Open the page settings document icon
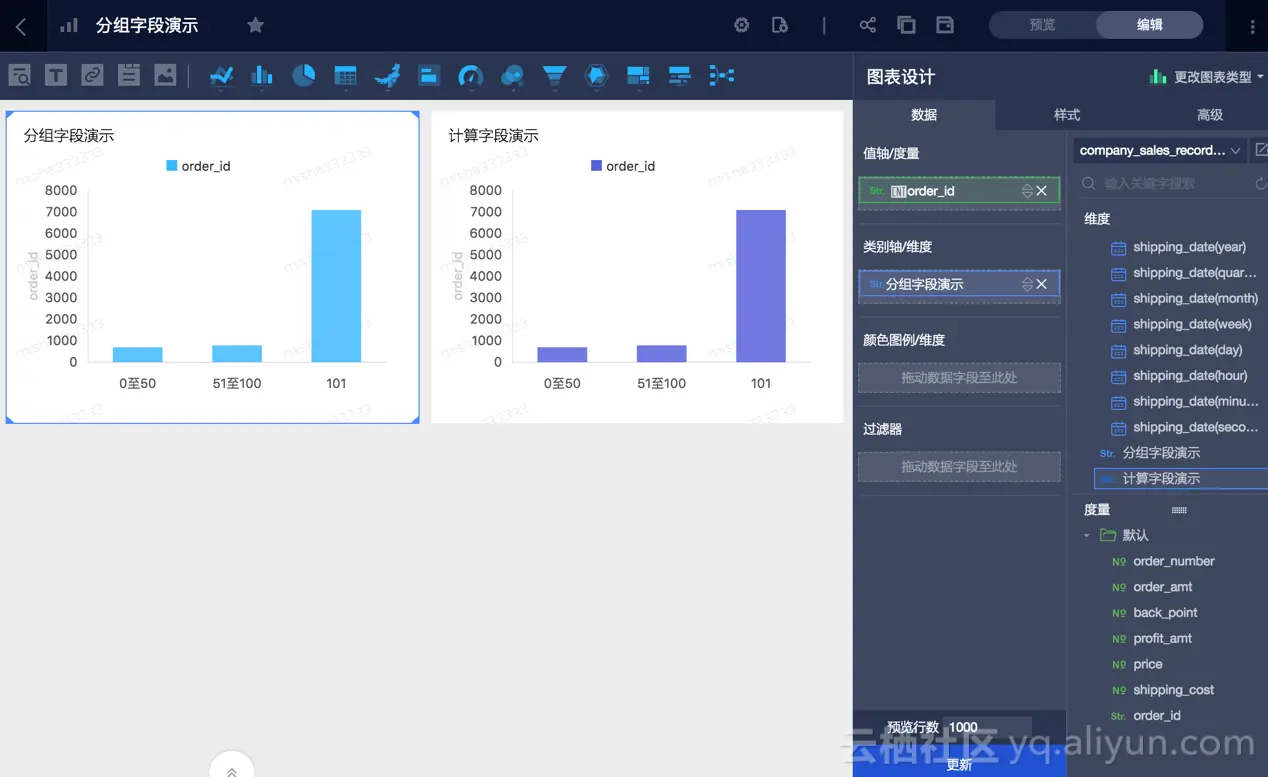 coord(780,25)
